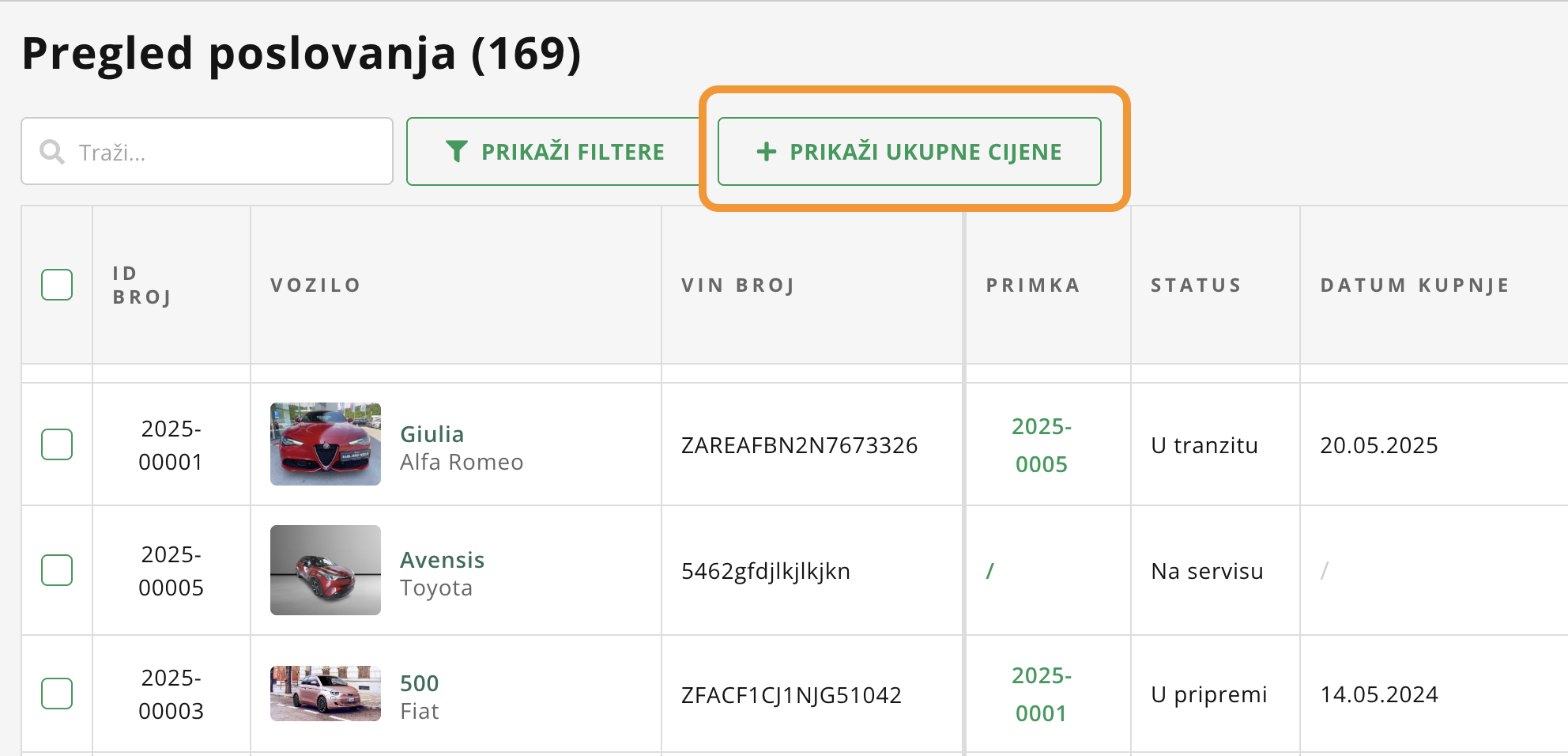
Task: Open the Giulia vehicle link
Action: pyautogui.click(x=432, y=434)
